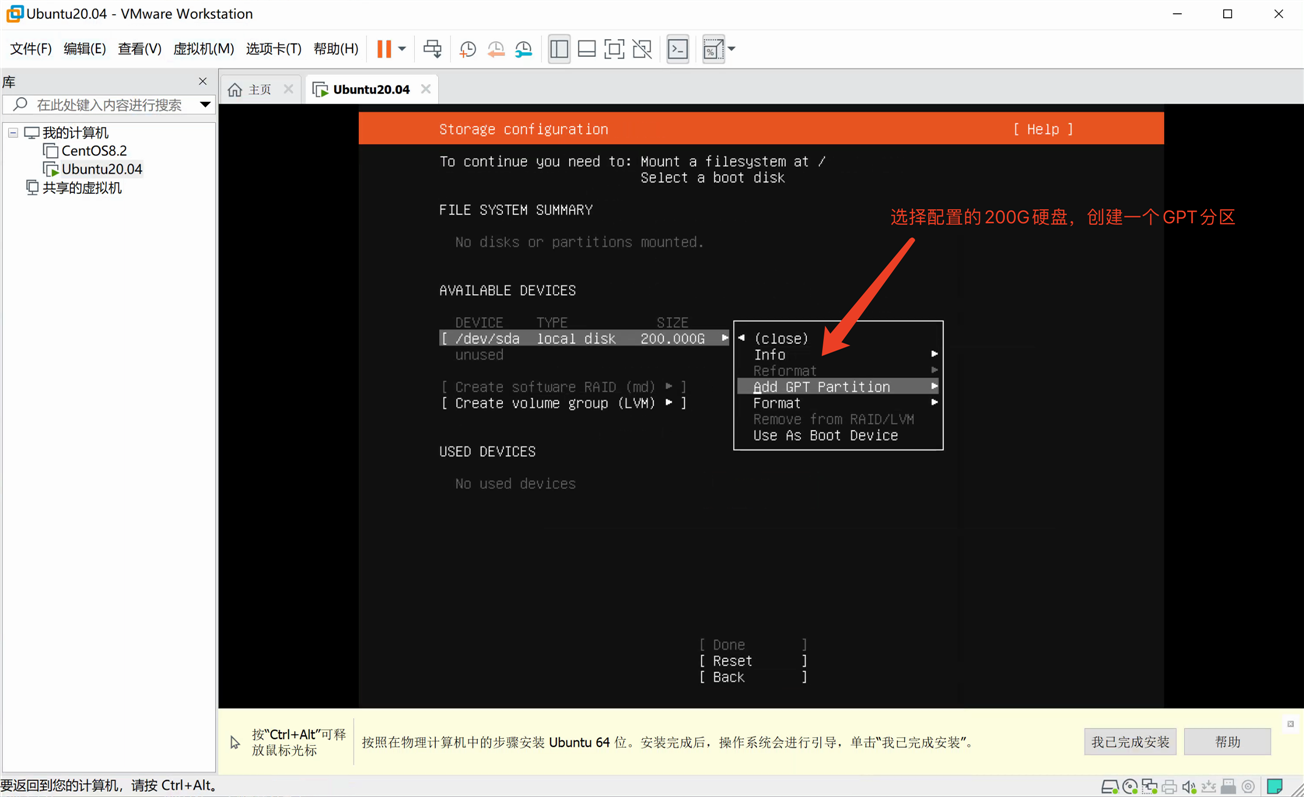The image size is (1304, 797).
Task: Collapse the 我的计算机 tree node
Action: [x=13, y=133]
